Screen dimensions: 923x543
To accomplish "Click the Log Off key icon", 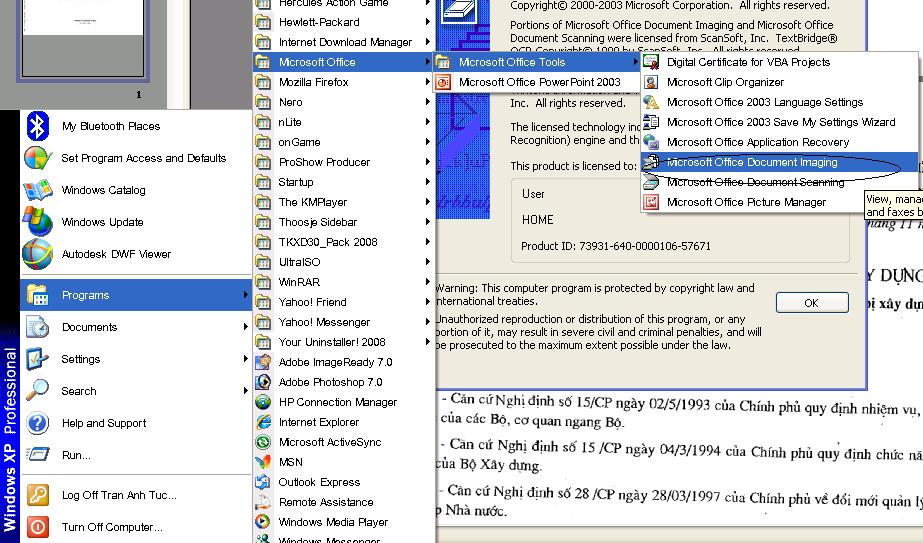I will point(38,495).
